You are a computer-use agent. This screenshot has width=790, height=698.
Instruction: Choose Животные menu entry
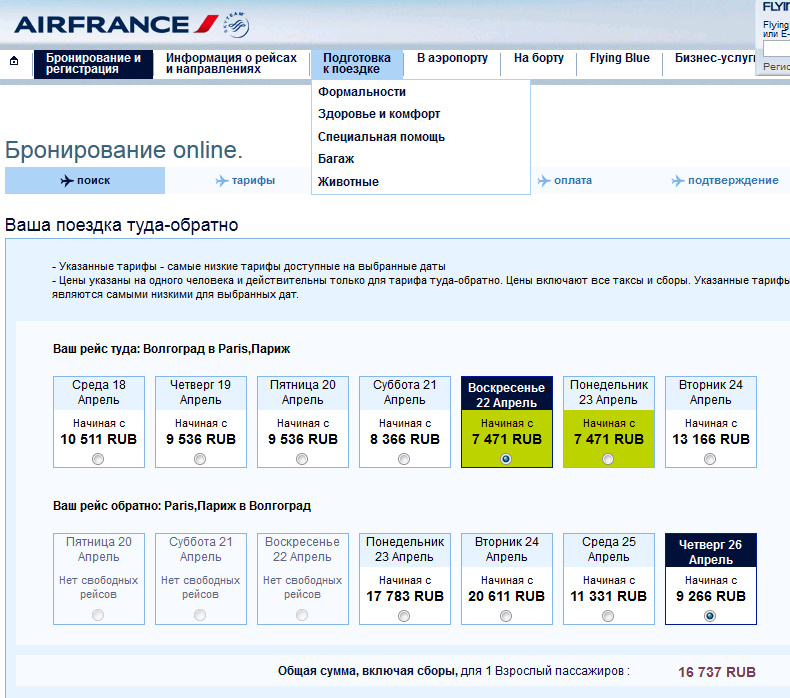(x=348, y=181)
